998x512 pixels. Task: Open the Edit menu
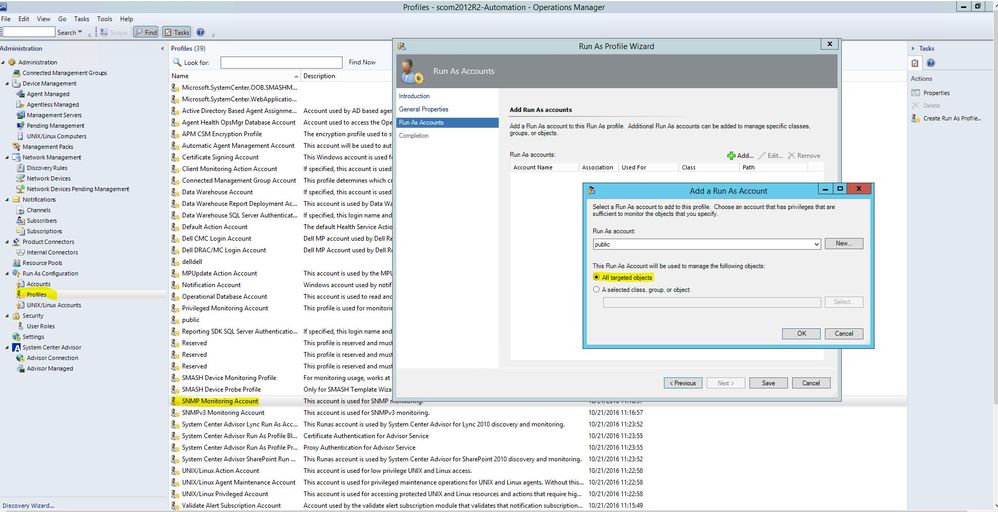(x=24, y=19)
